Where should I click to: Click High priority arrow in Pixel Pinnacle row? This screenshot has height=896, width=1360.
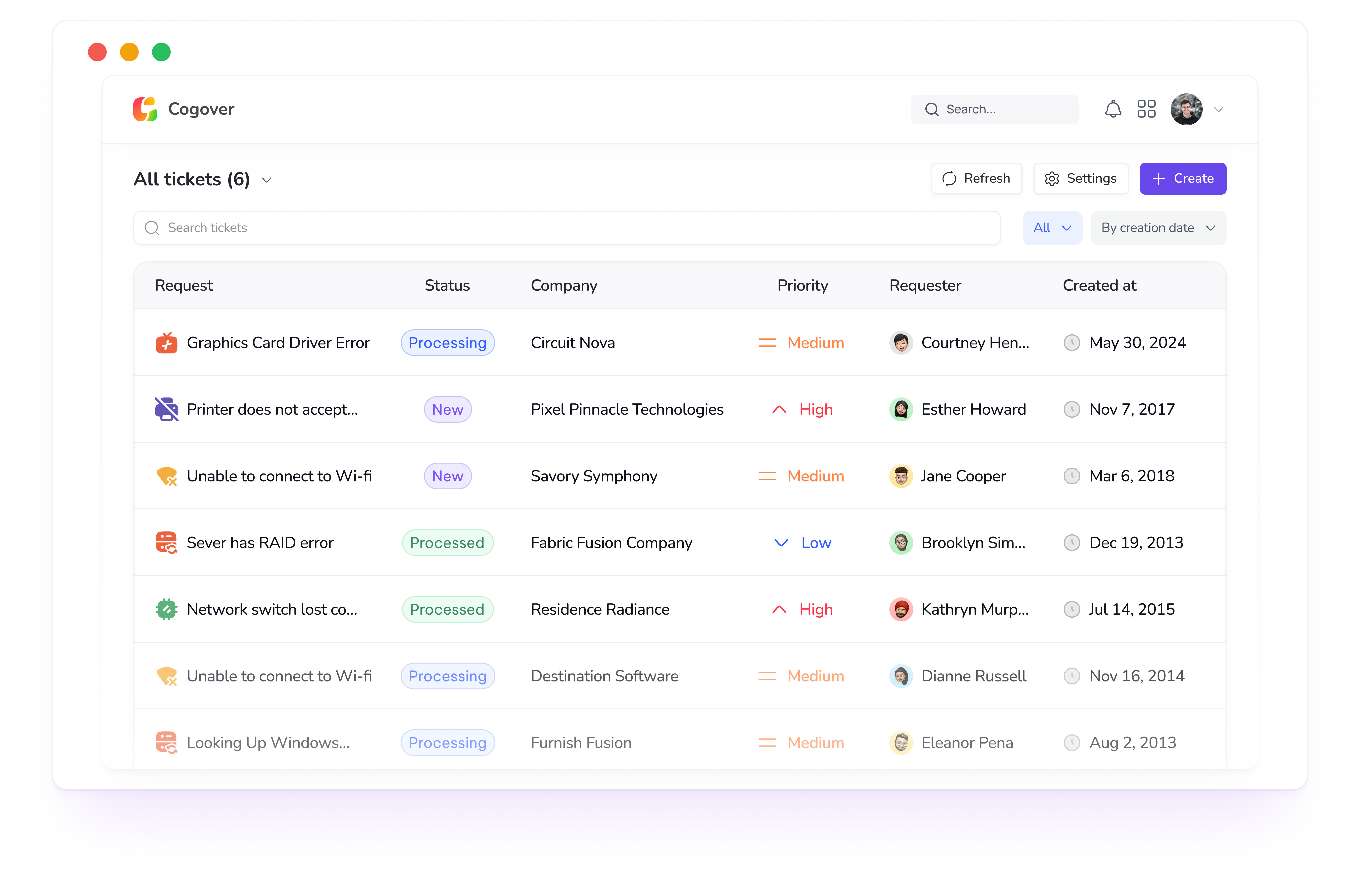[x=779, y=410]
